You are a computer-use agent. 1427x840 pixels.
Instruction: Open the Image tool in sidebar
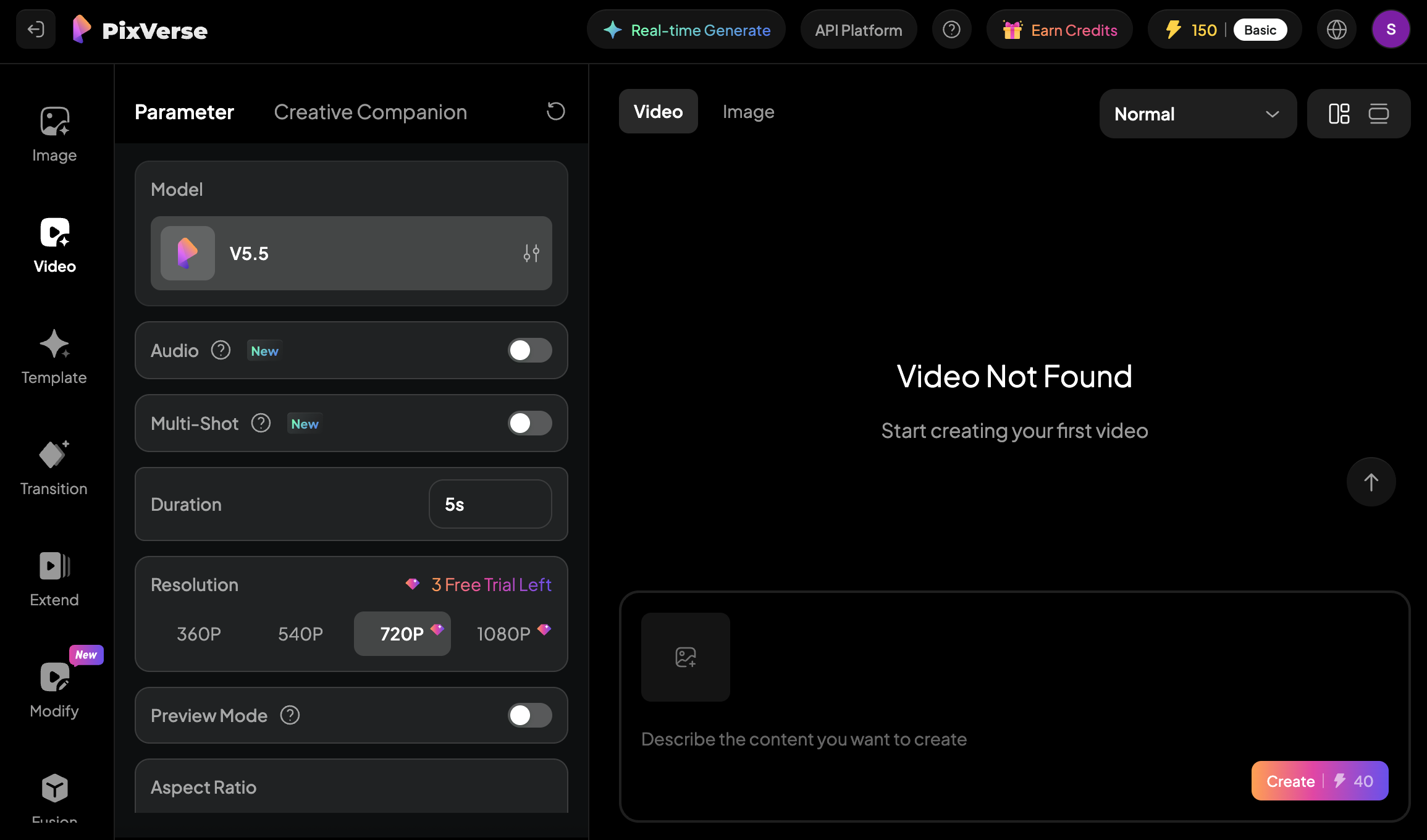point(54,133)
